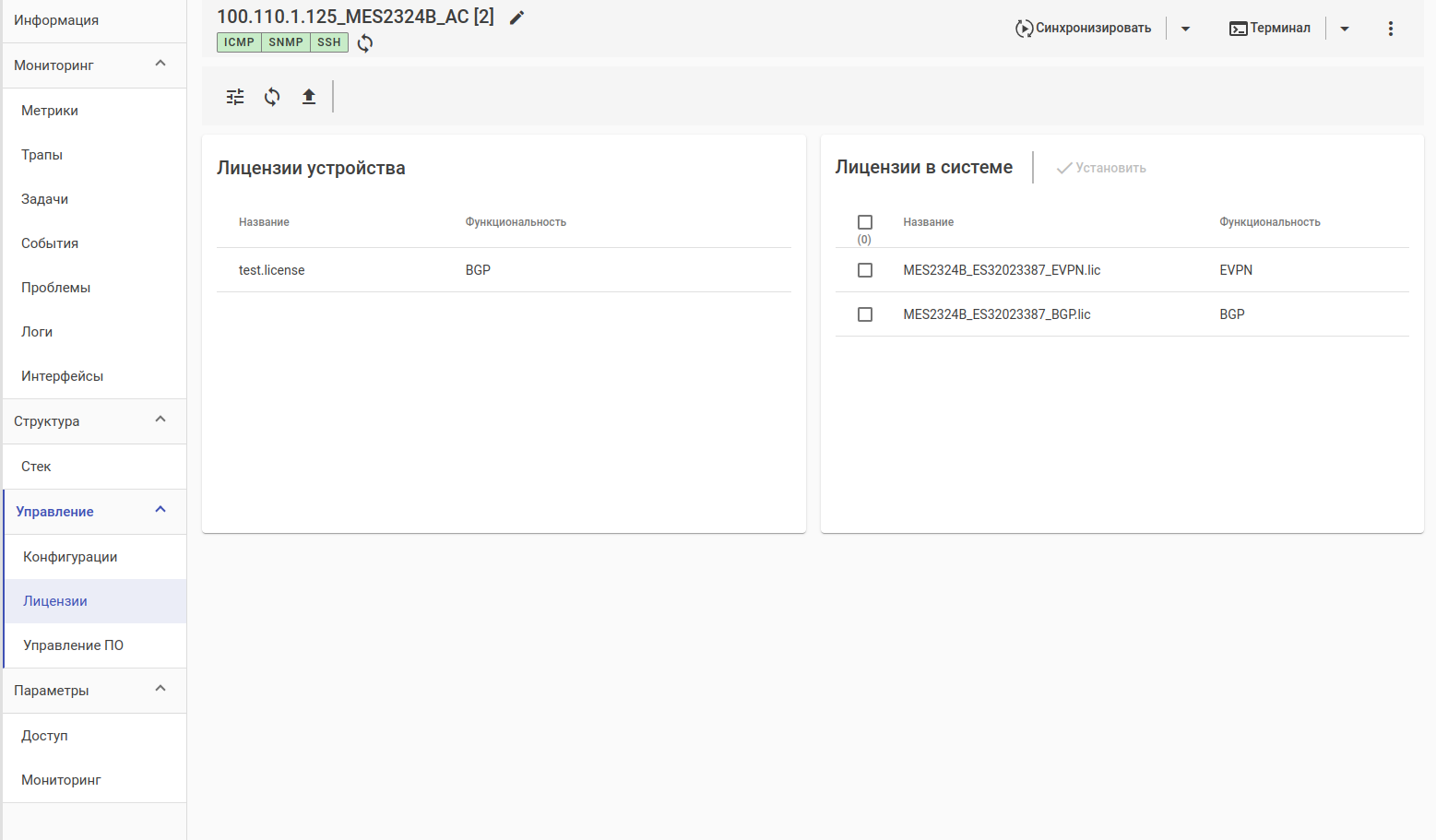Collapse the Мониторинг sidebar section
Image resolution: width=1436 pixels, height=840 pixels.
point(160,65)
